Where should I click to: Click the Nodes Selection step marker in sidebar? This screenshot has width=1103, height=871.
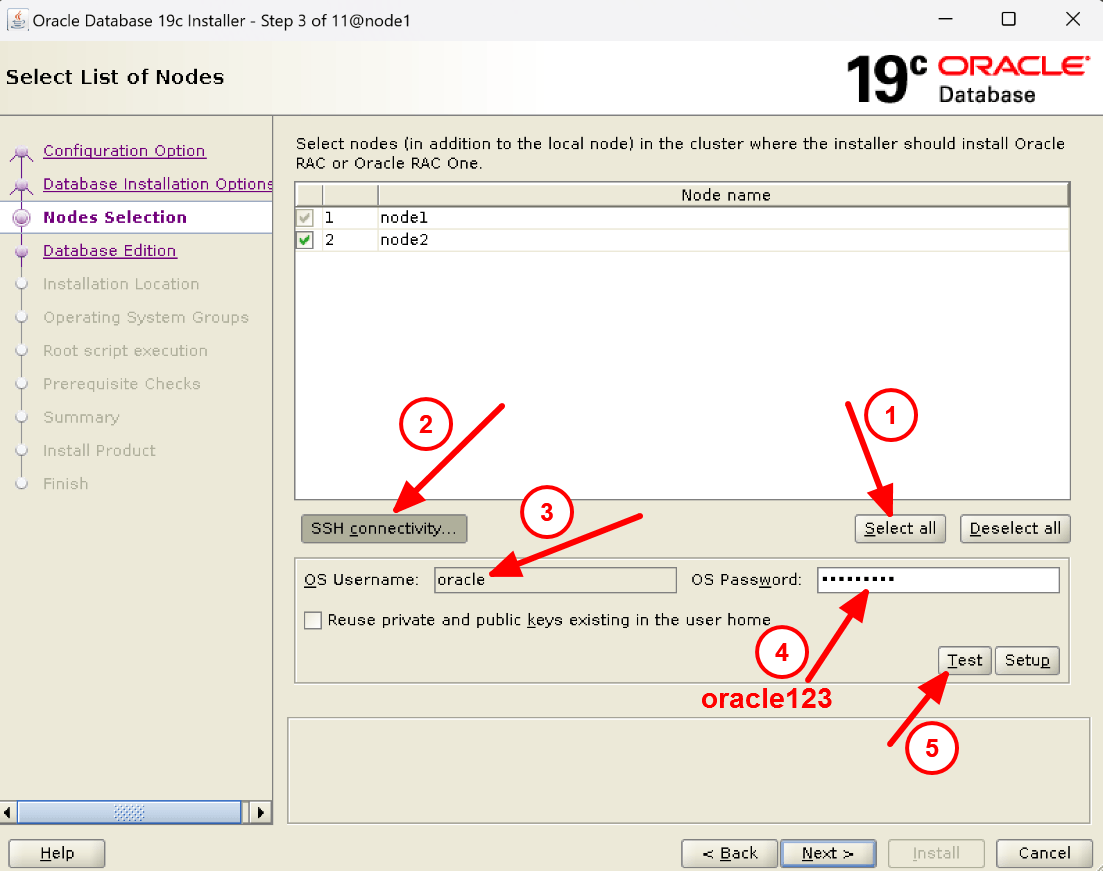tap(22, 217)
